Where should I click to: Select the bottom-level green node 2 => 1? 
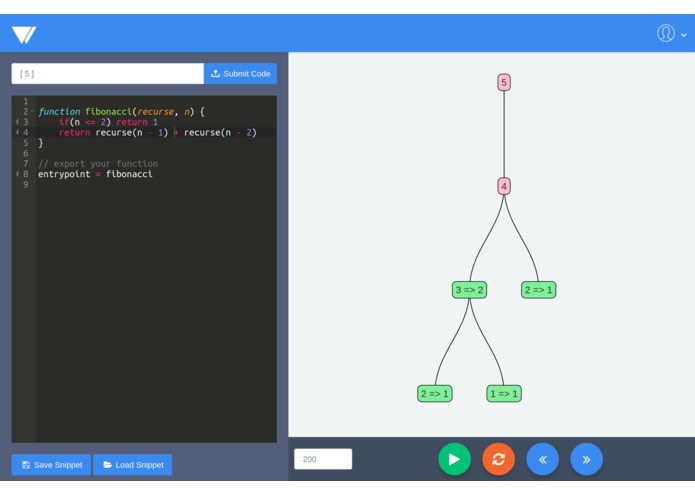435,393
